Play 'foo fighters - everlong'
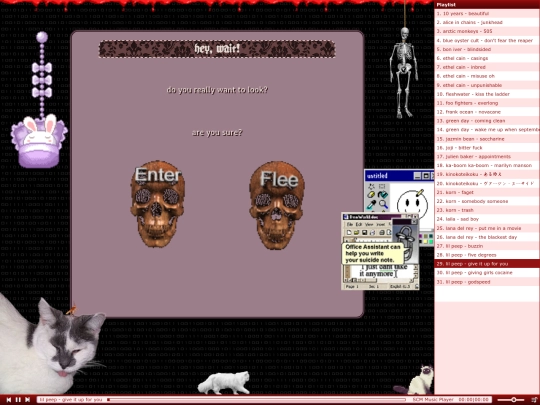Viewport: 540px width, 405px height. [x=487, y=103]
